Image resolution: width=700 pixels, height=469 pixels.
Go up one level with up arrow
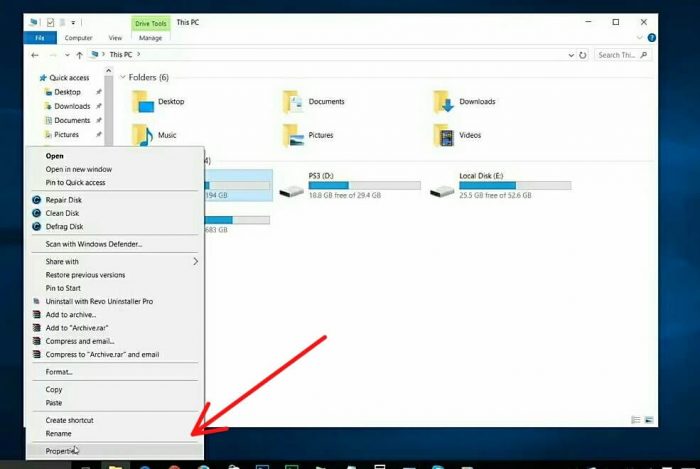79,55
